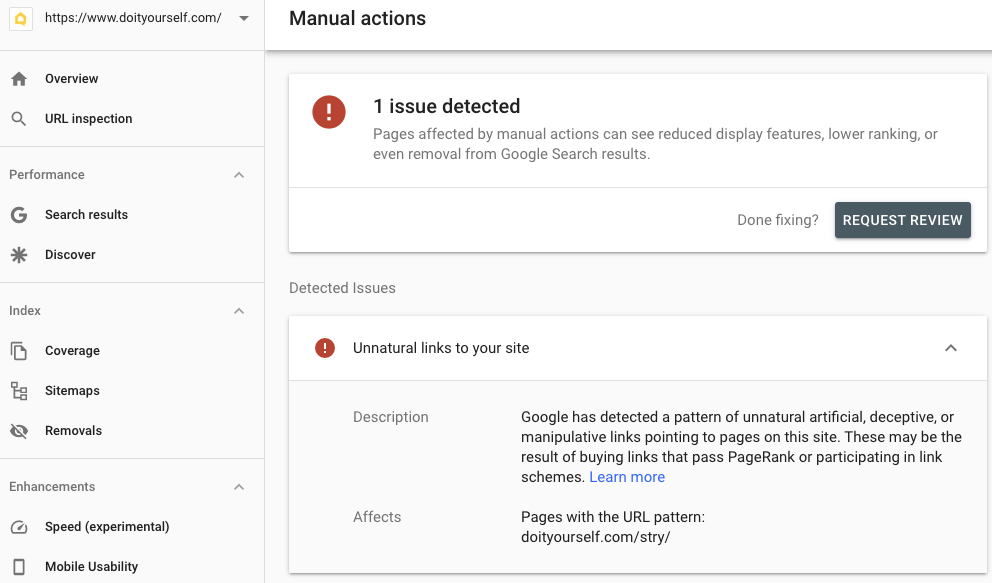Viewport: 992px width, 583px height.
Task: Click the Done fixing? text
Action: click(778, 220)
